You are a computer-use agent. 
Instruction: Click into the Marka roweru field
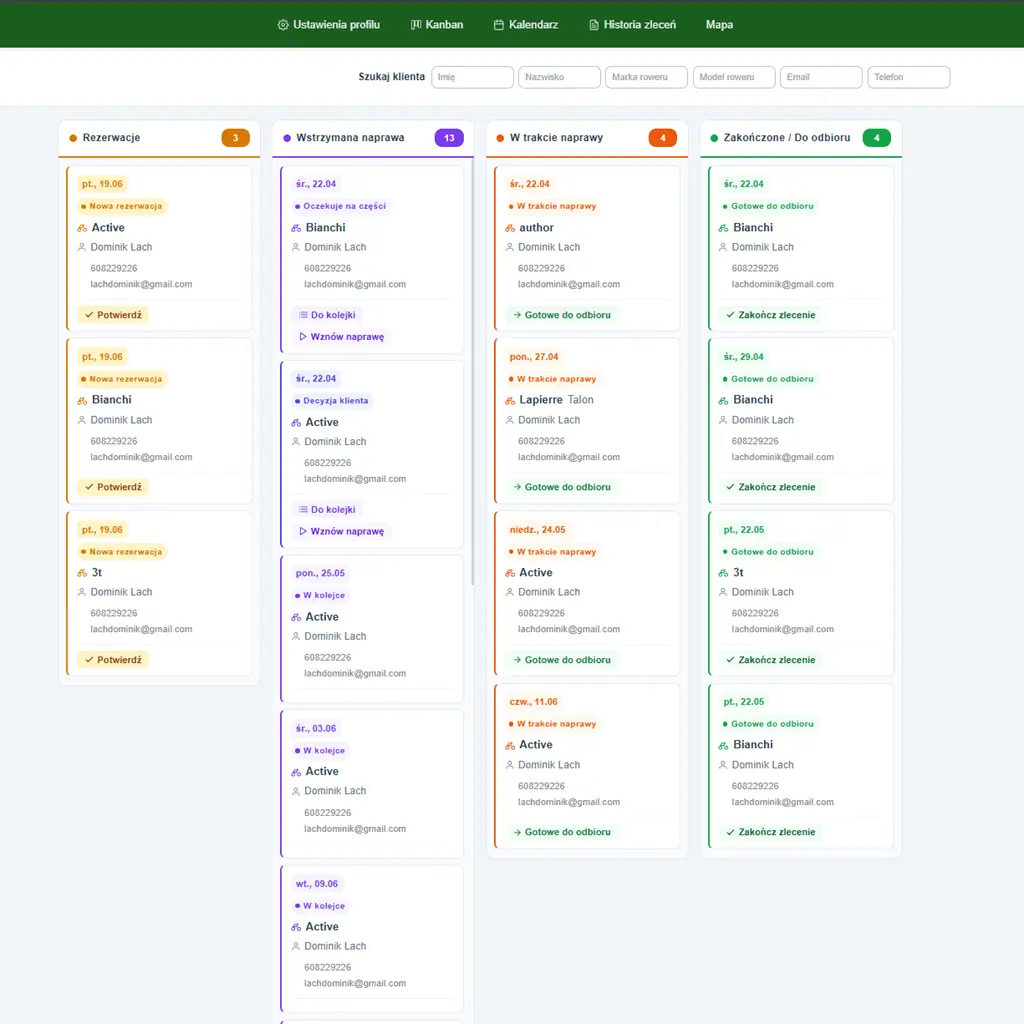(646, 77)
